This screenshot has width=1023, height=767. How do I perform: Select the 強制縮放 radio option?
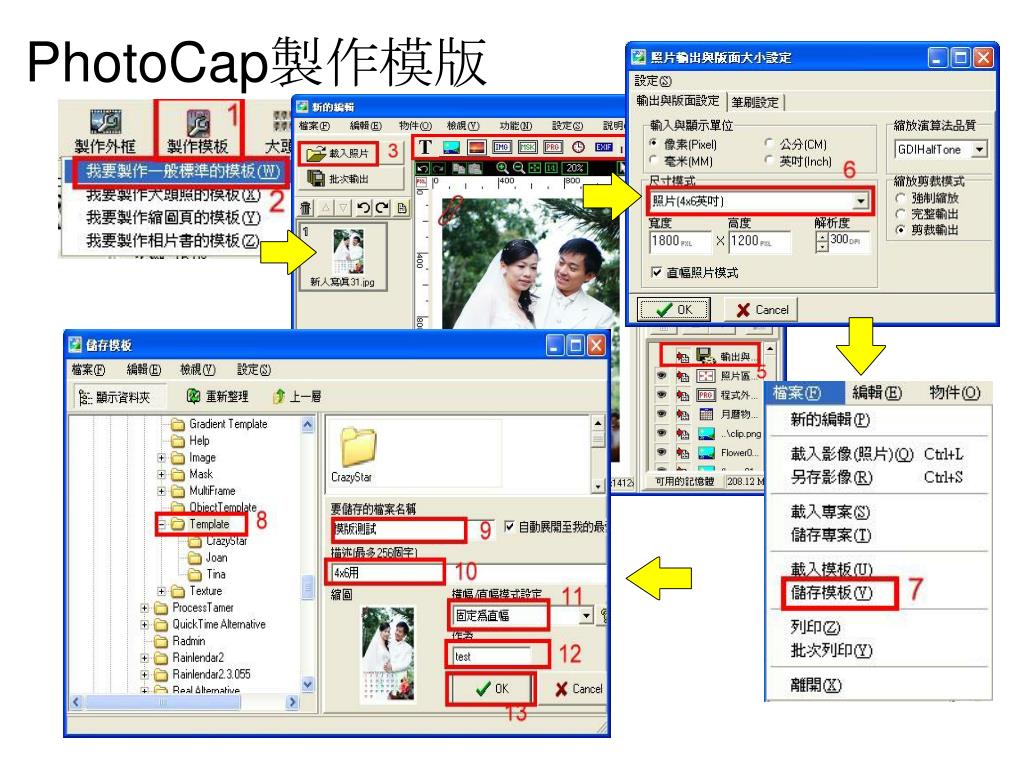(901, 198)
